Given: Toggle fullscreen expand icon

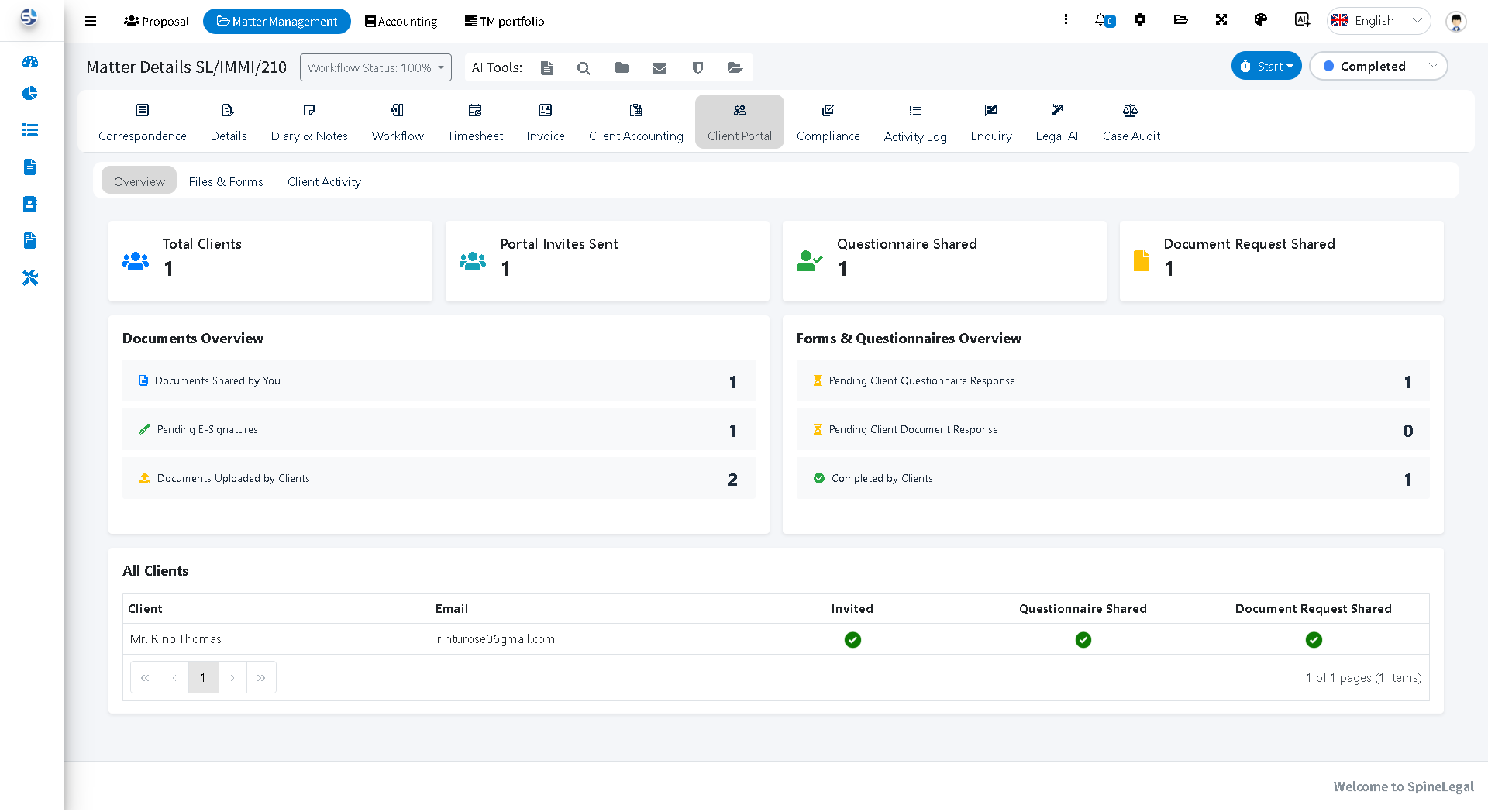Looking at the screenshot, I should pos(1221,19).
